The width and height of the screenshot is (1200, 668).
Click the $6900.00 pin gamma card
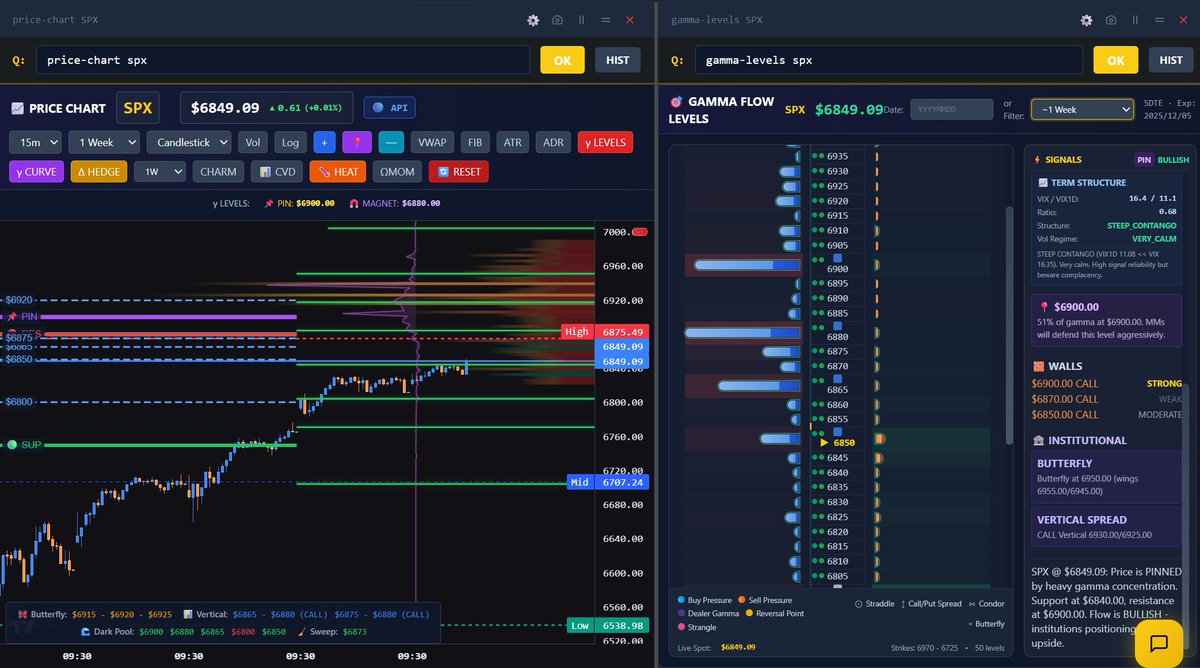[1107, 321]
